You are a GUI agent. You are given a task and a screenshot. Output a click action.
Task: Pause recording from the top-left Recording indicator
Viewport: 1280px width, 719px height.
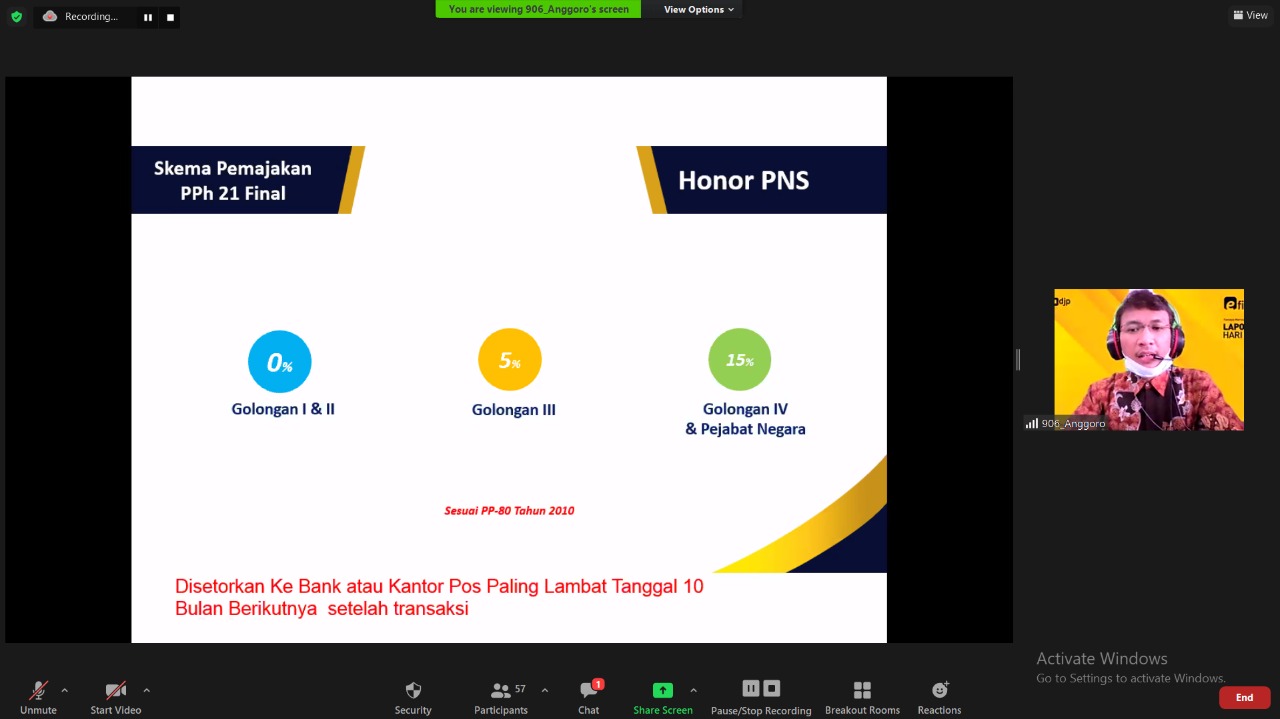point(148,17)
